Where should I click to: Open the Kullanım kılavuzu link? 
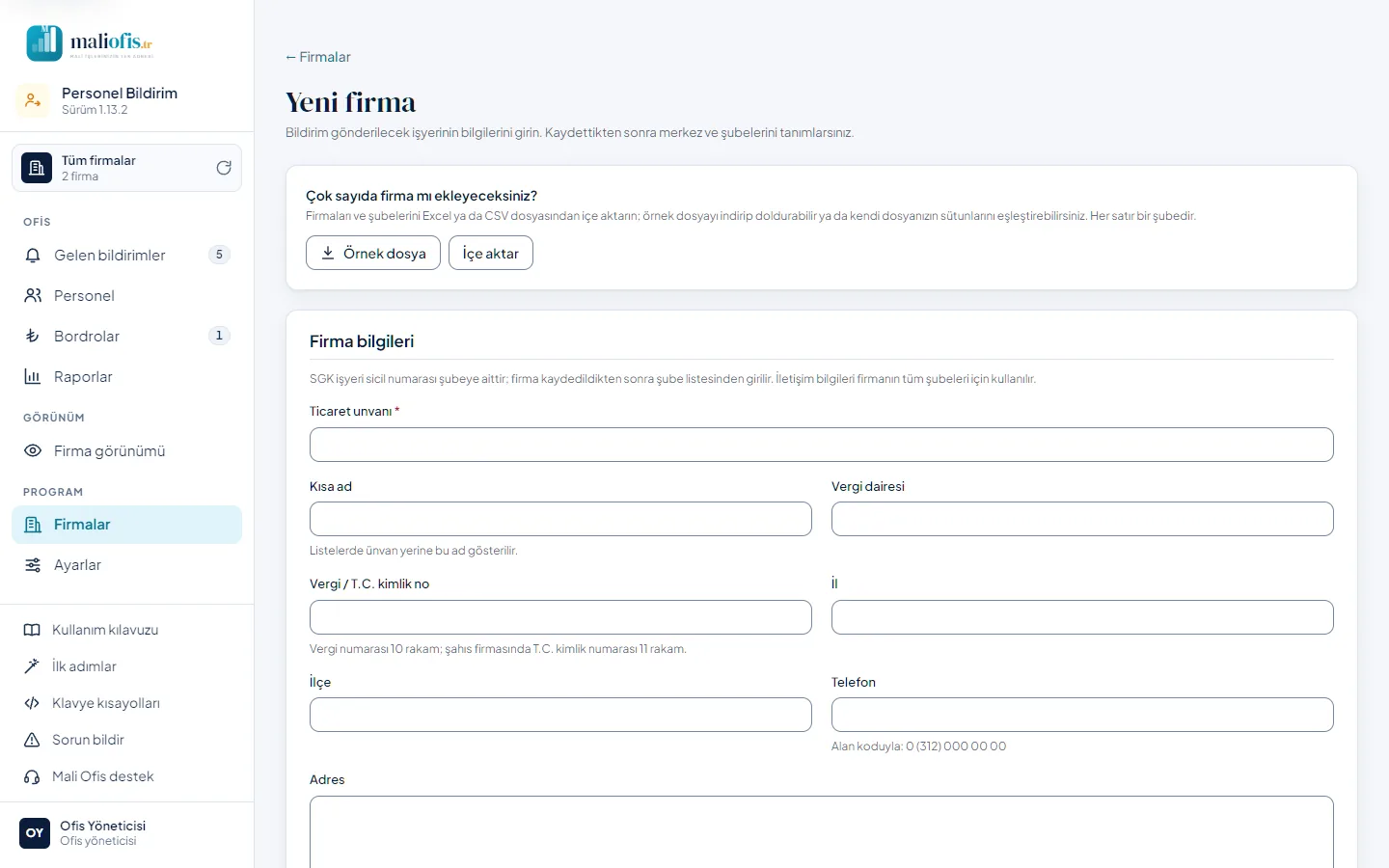(126, 630)
